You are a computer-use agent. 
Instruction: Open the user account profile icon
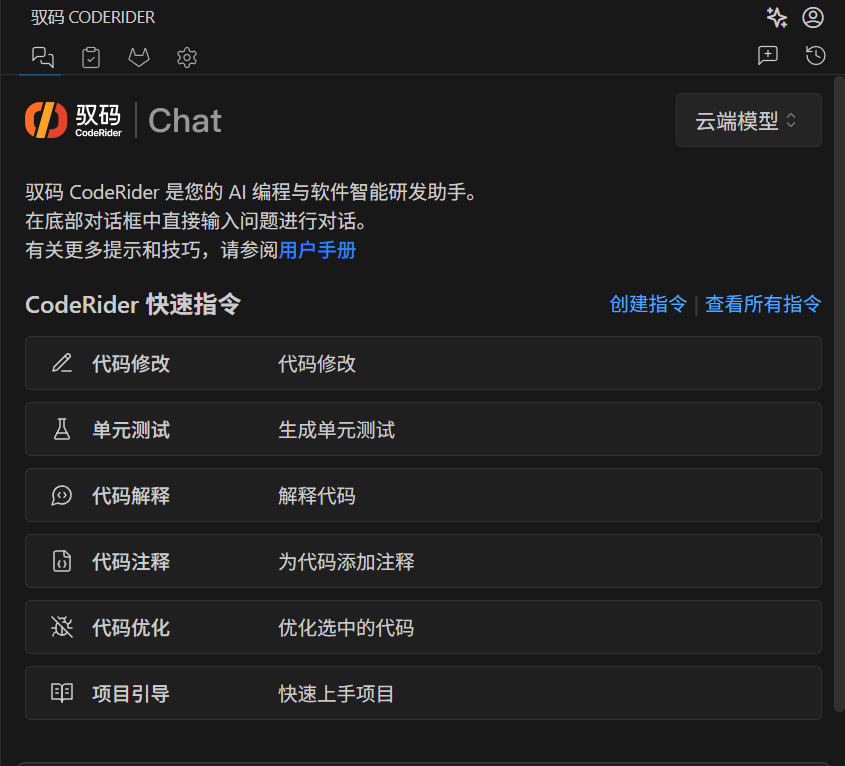813,17
